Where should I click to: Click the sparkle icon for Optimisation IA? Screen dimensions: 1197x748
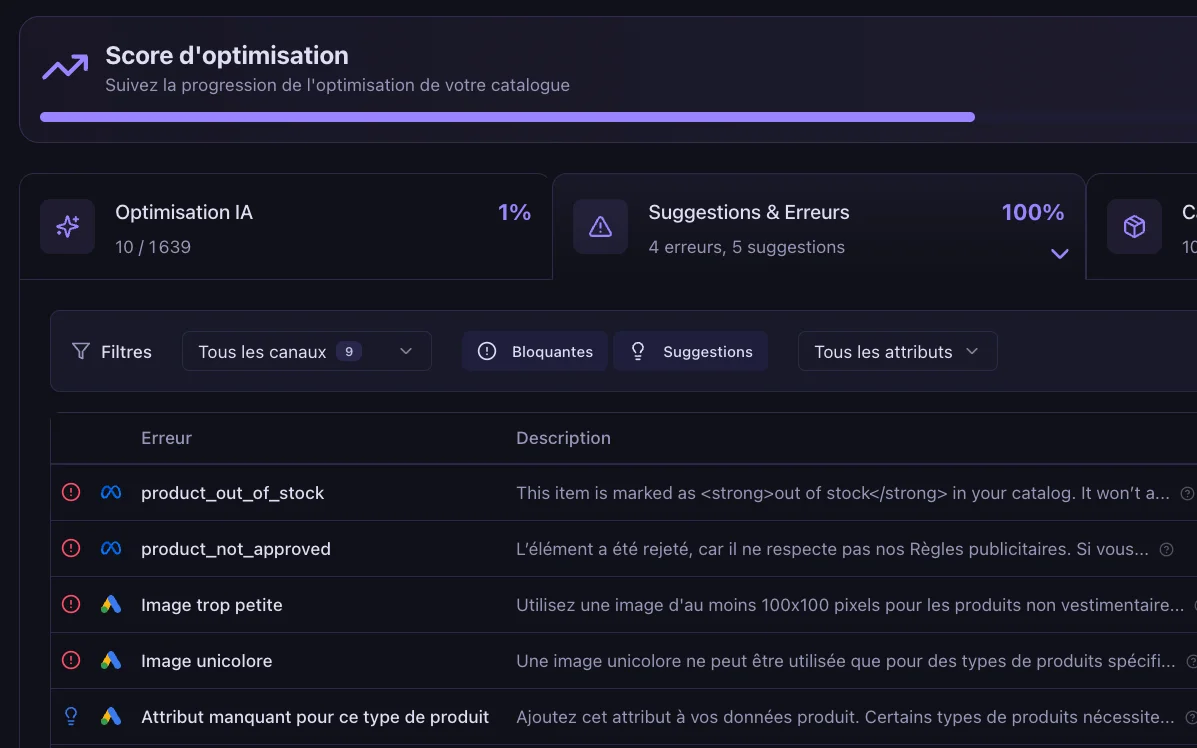pos(67,226)
